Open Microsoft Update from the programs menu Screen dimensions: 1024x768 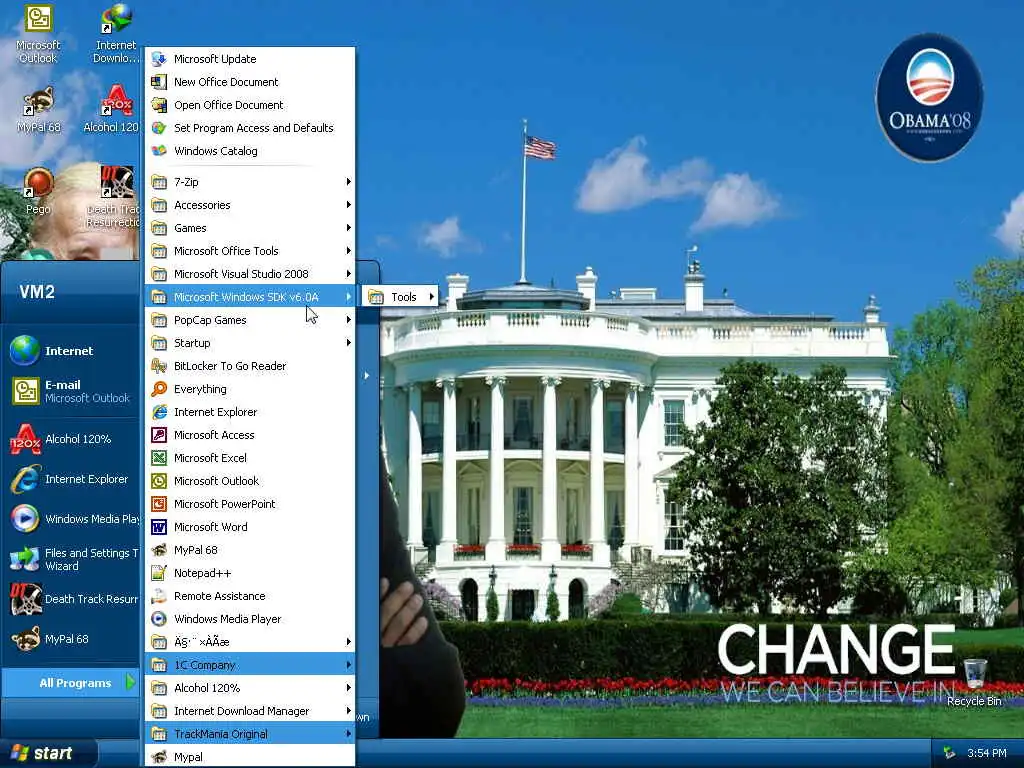[x=249, y=59]
